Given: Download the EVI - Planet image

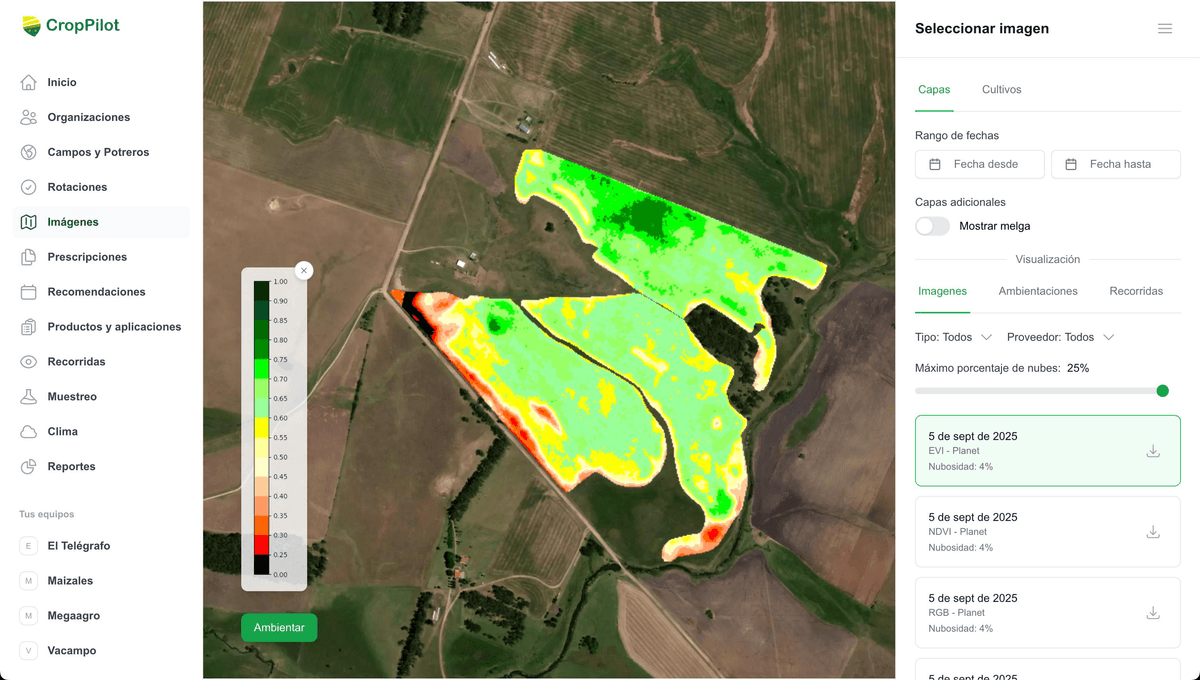Looking at the screenshot, I should point(1153,451).
